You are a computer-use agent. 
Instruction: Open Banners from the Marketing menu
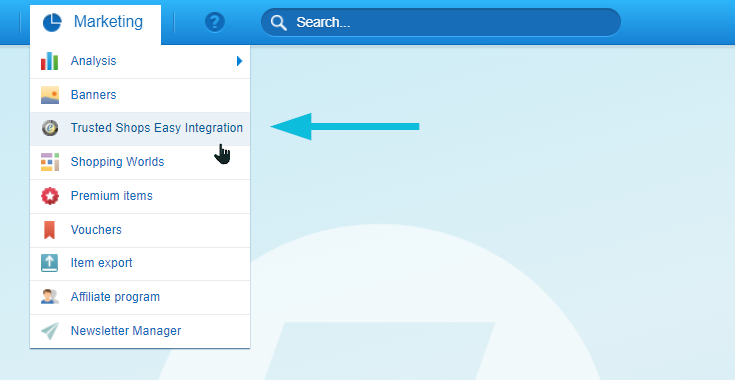140,95
